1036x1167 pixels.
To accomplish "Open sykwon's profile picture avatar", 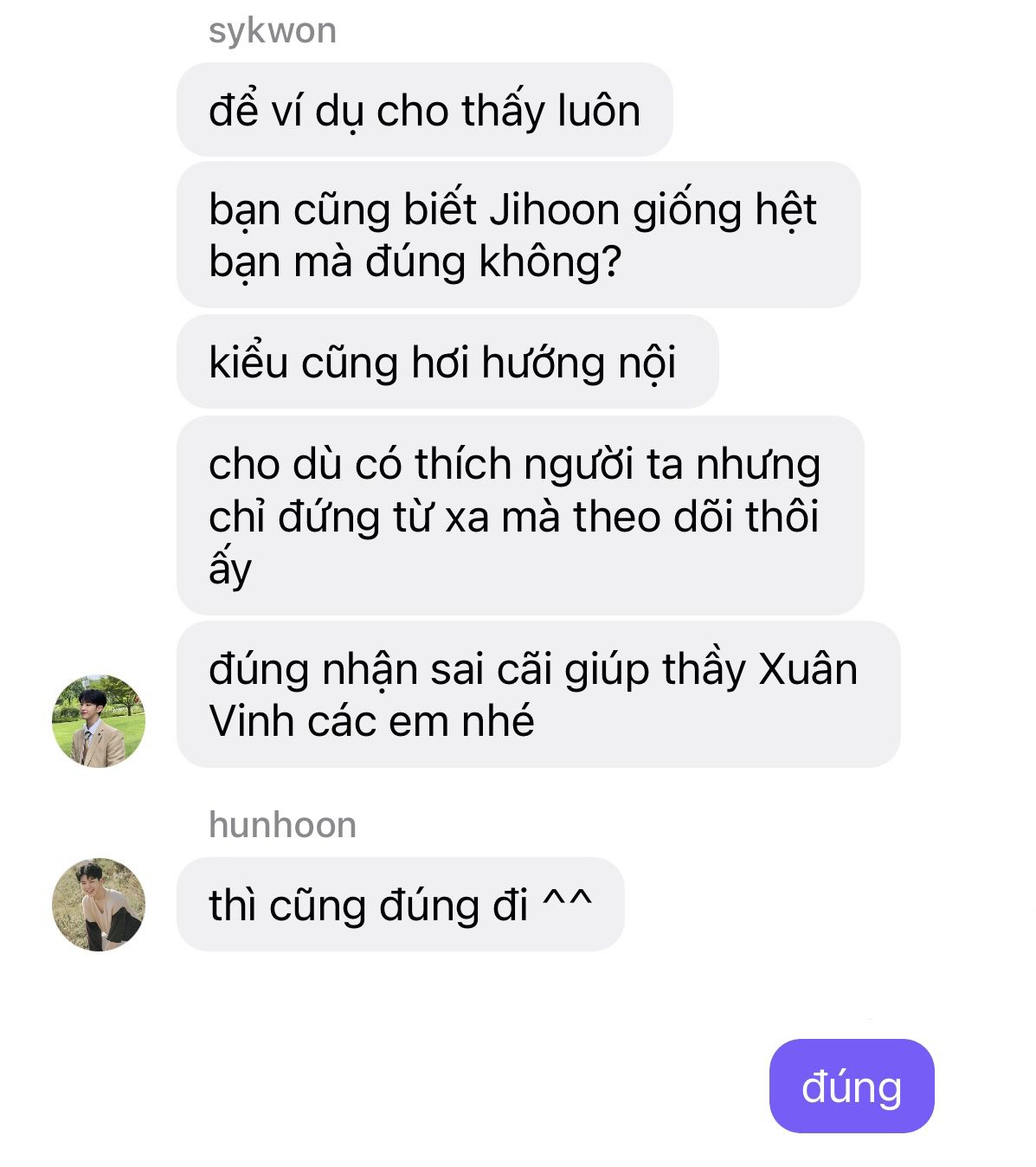I will [x=99, y=721].
